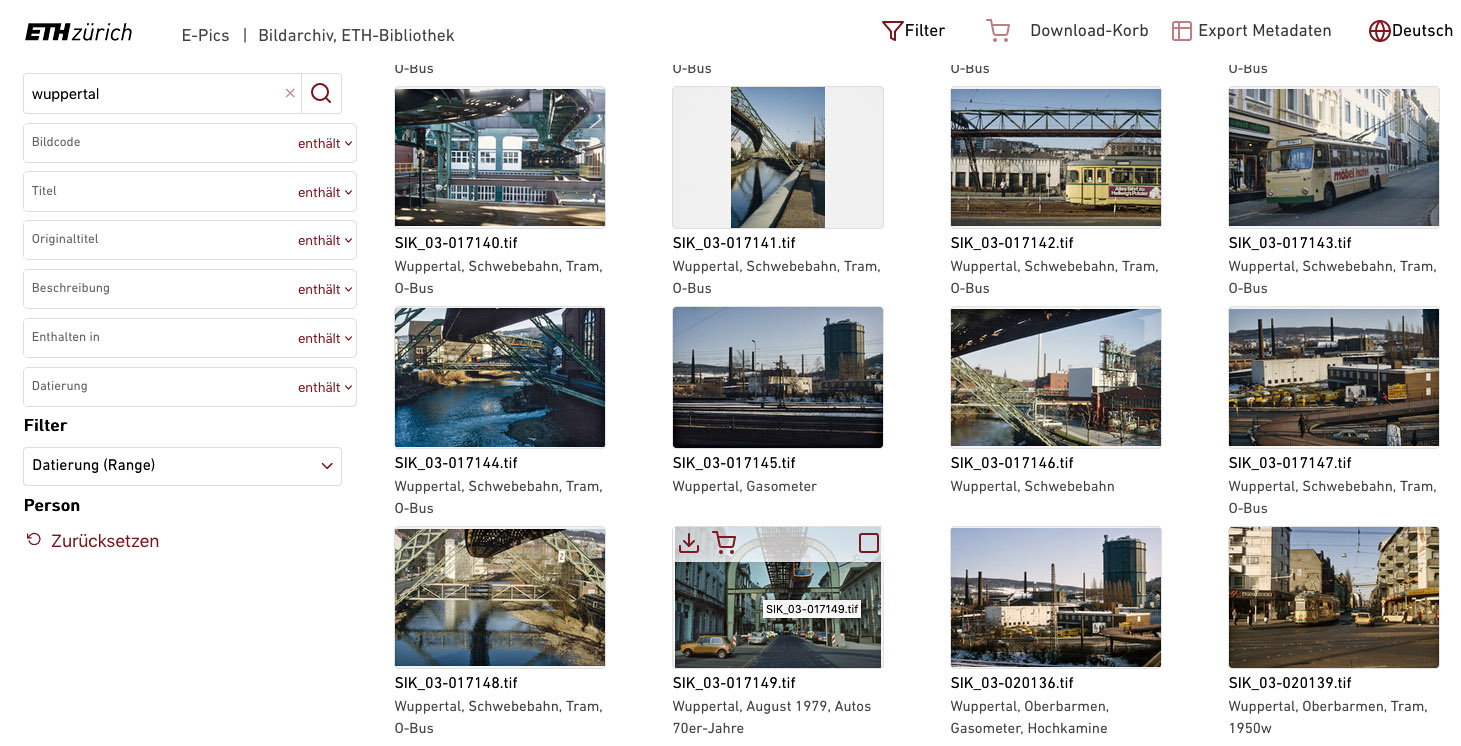Viewport: 1461px width, 746px height.
Task: Open Bildarchiv, ETH-Bibliothek header link
Action: click(x=356, y=35)
